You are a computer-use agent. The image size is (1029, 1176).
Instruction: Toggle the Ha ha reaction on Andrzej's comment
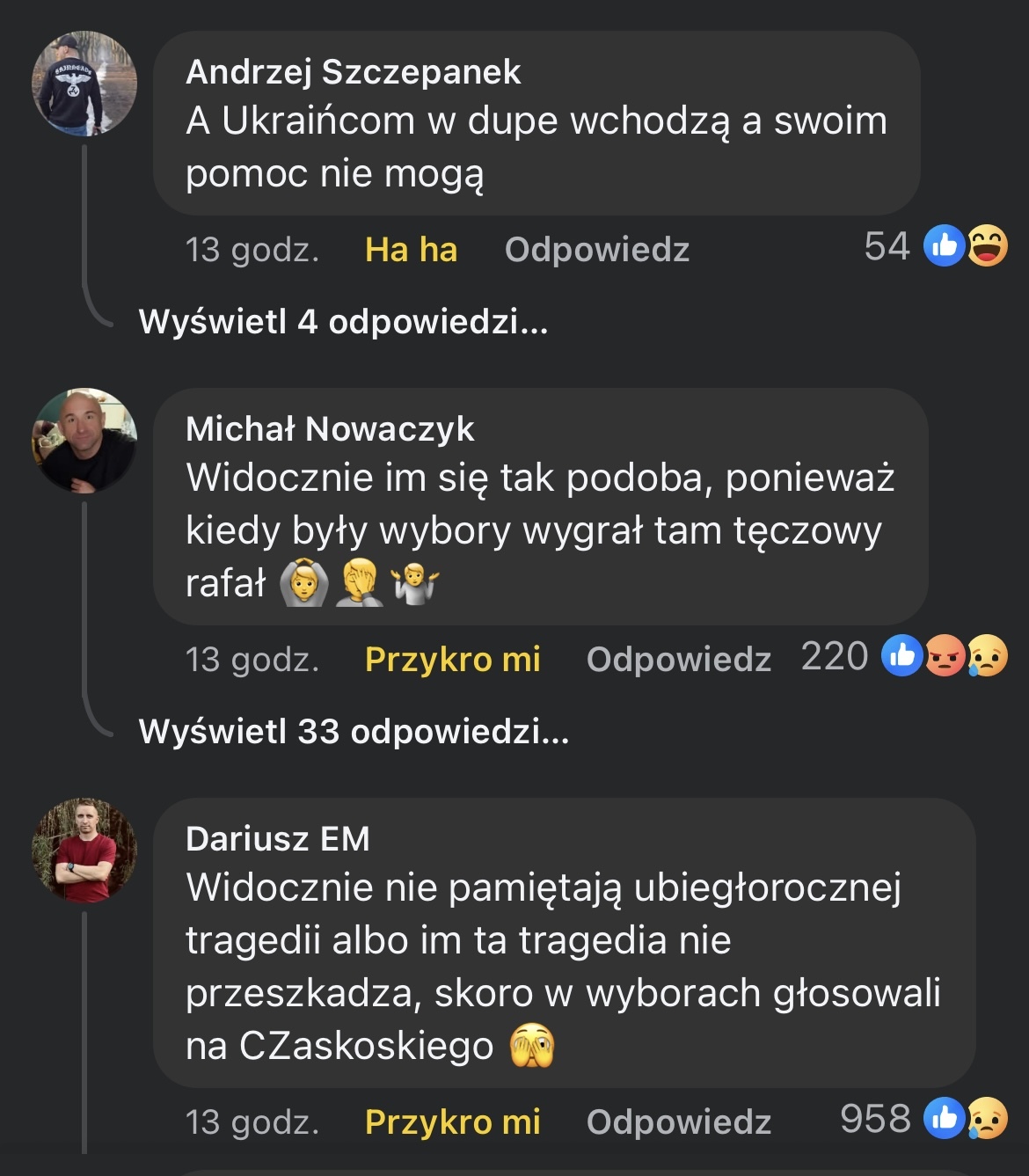[411, 250]
